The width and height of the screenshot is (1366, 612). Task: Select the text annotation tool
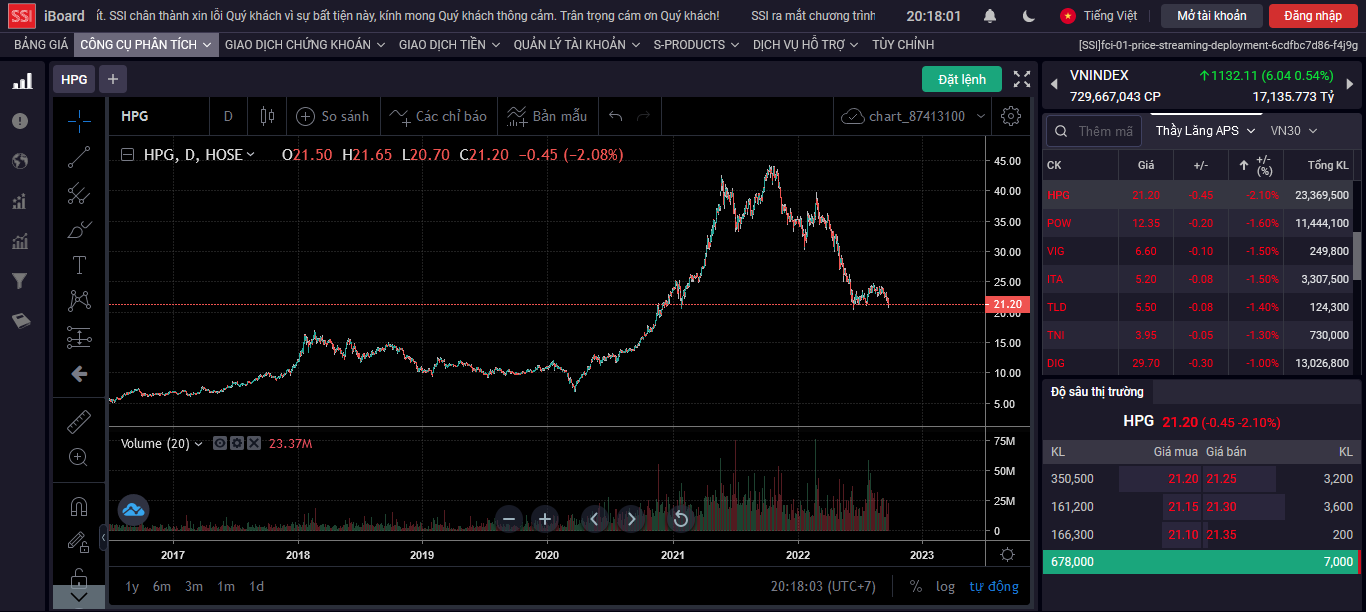[x=79, y=265]
